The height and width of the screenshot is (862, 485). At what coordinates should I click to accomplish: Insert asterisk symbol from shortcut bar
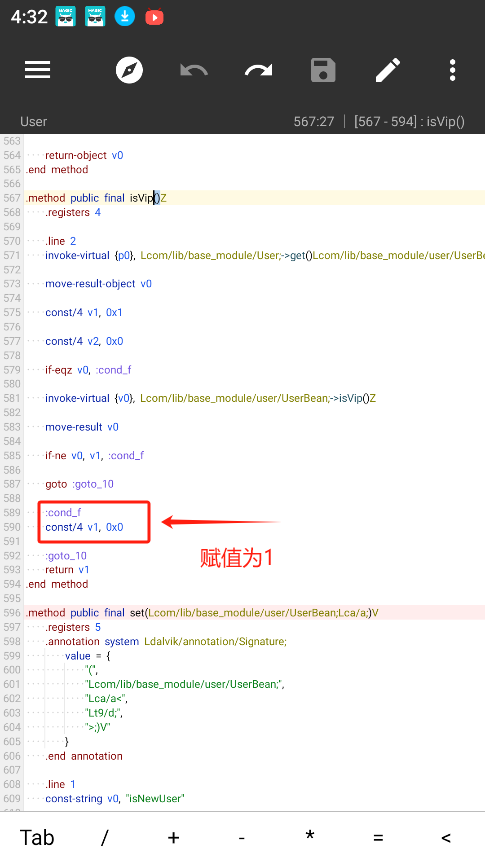(310, 836)
